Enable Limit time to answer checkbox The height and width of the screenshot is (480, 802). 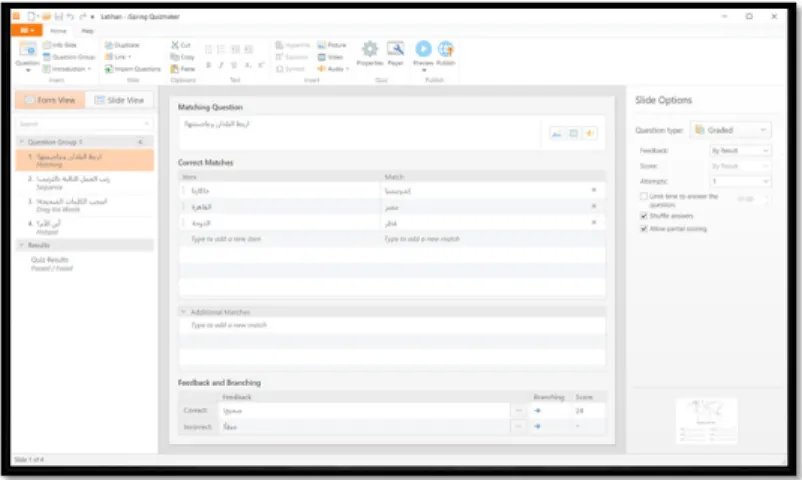click(644, 197)
